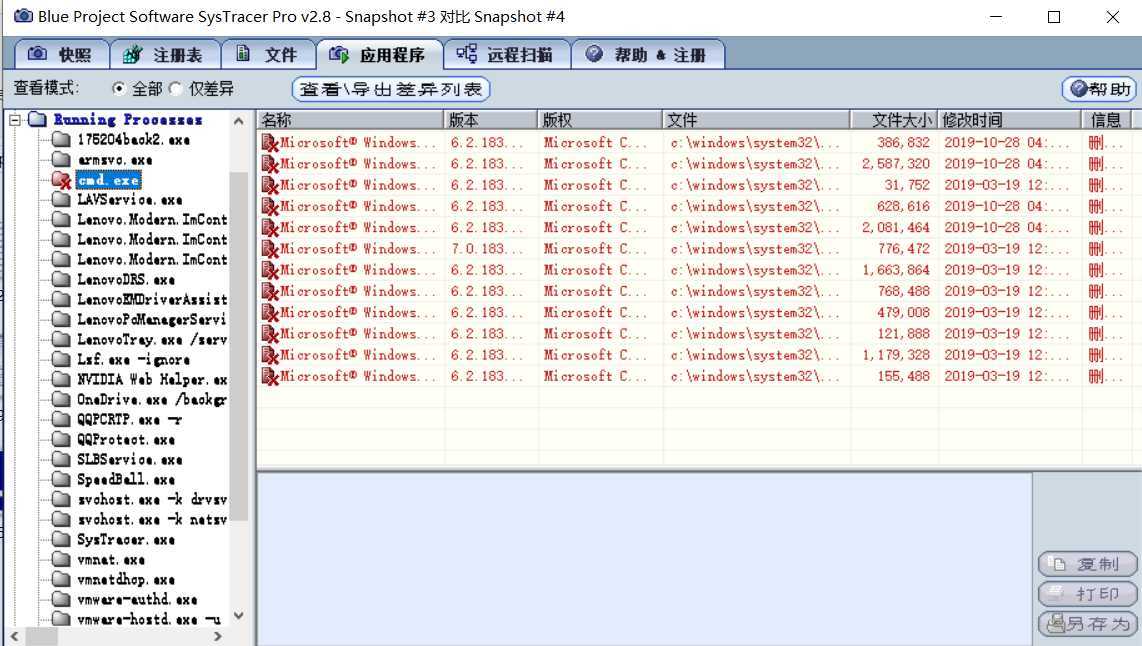Screen dimensions: 1142x646
Task: Sort by the 修改时间 column header
Action: click(1009, 119)
